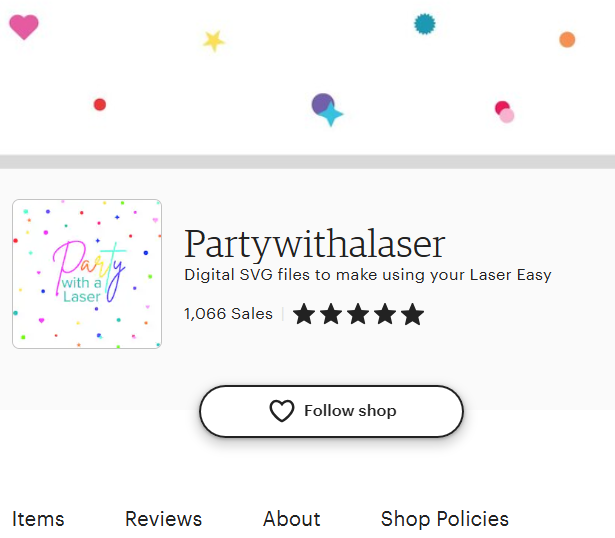View the Shop Policies tab

[444, 519]
